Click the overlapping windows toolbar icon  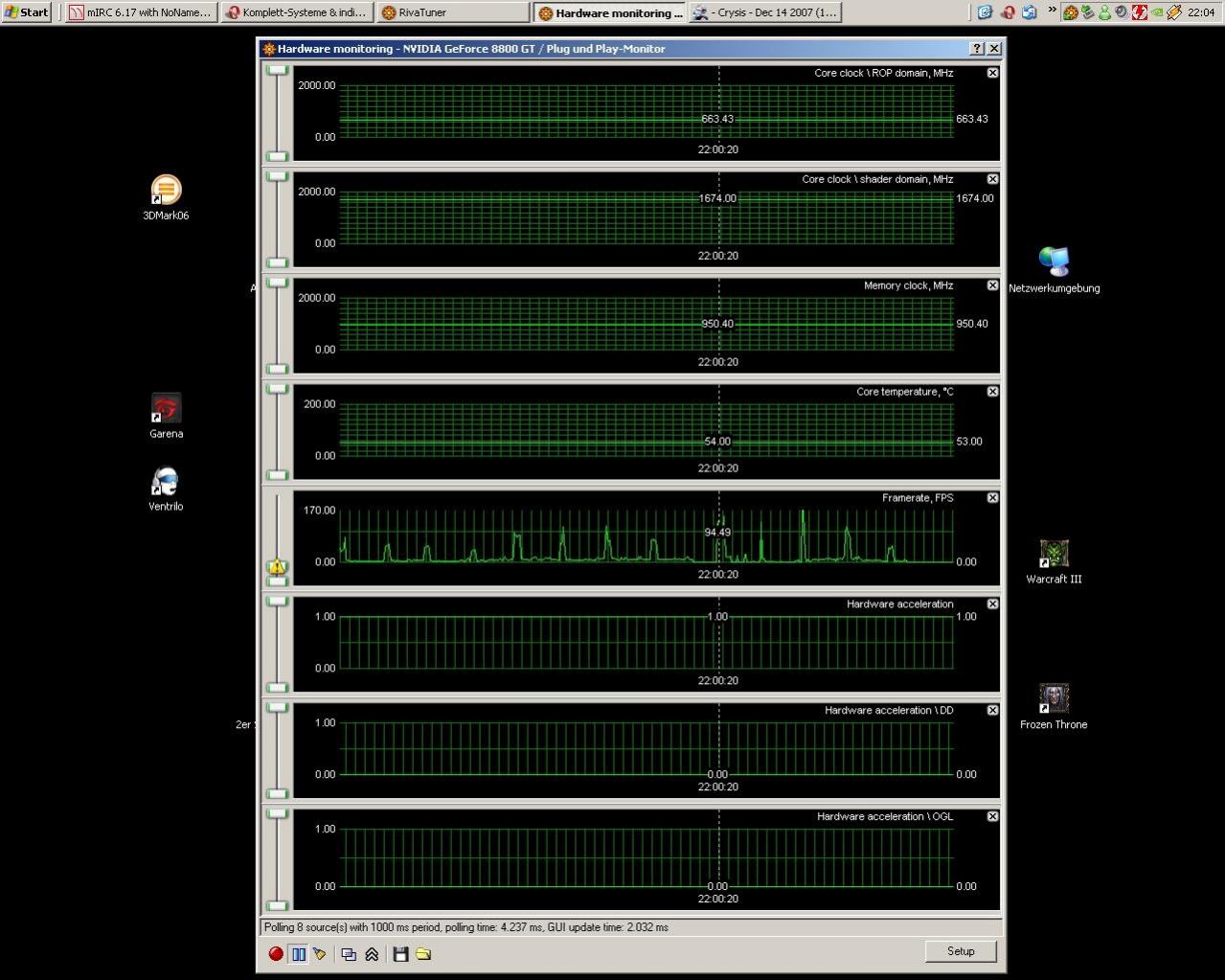(x=349, y=954)
